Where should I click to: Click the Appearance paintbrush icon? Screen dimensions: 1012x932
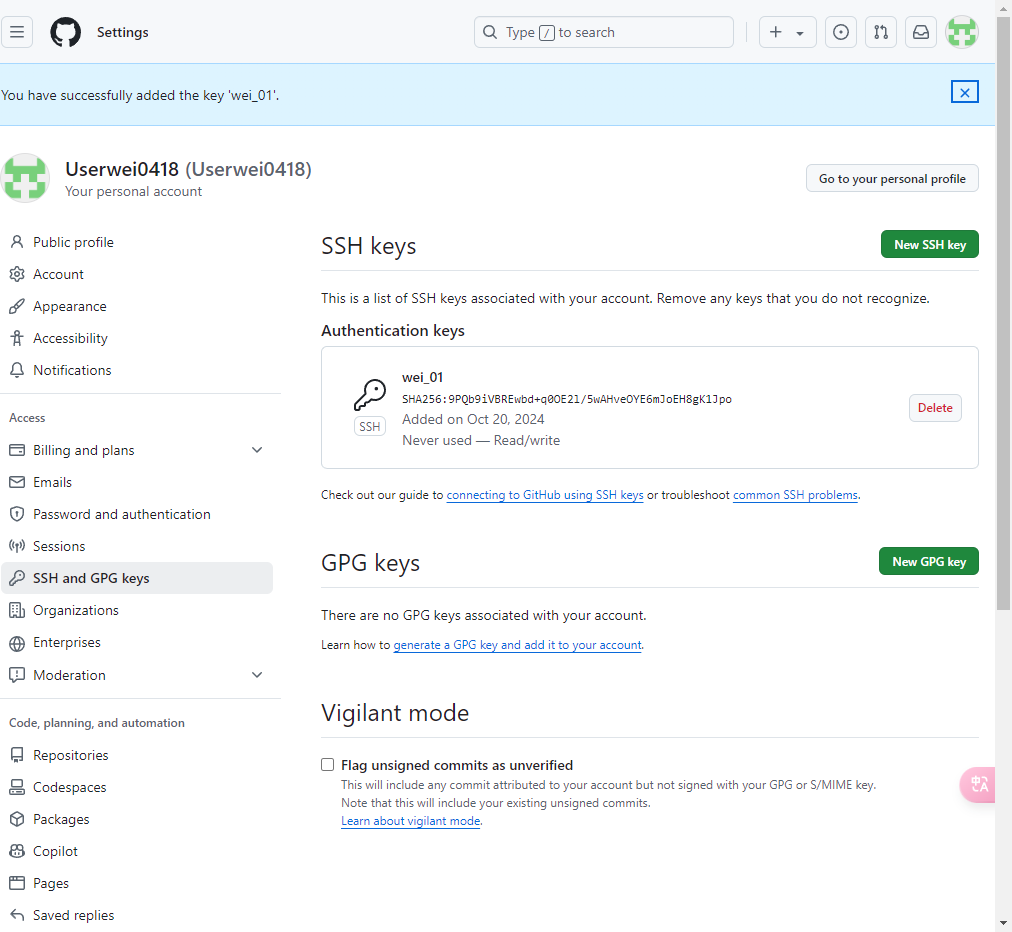[17, 306]
